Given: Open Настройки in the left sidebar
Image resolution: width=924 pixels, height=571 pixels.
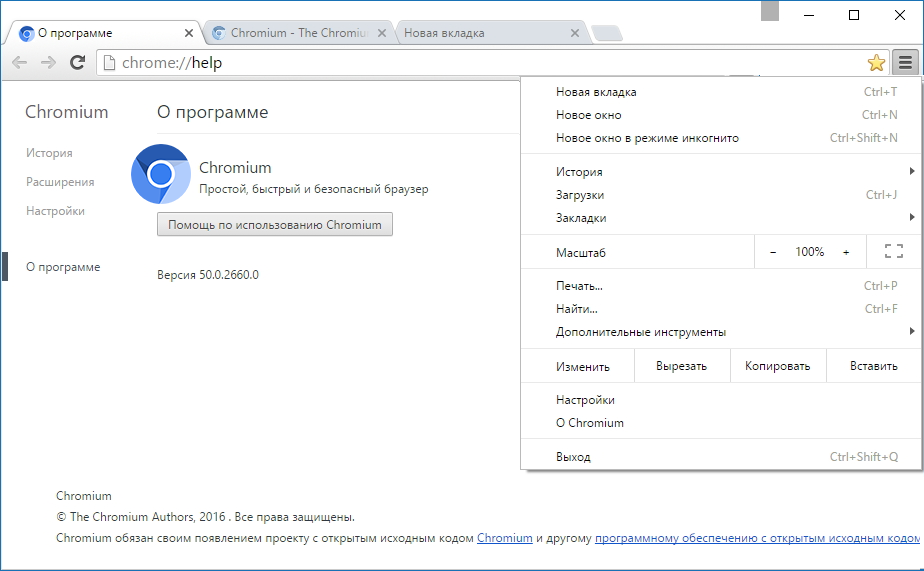Looking at the screenshot, I should coord(55,211).
